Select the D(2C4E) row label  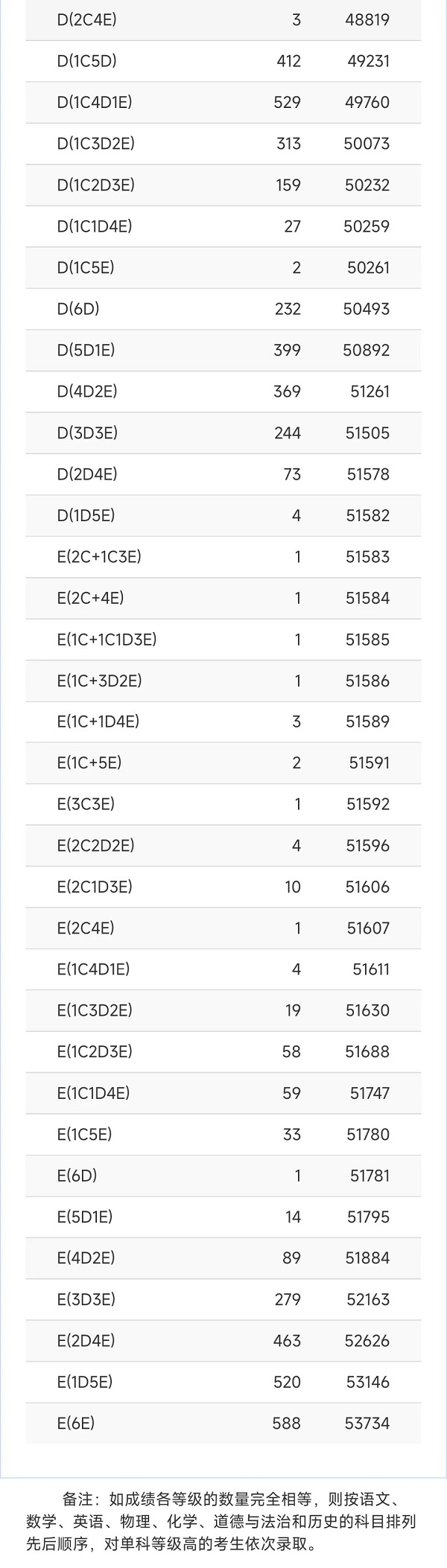click(x=86, y=19)
